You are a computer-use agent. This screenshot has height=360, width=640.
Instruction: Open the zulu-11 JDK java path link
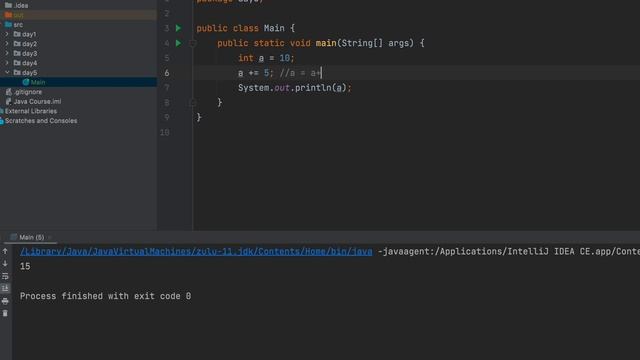(196, 251)
